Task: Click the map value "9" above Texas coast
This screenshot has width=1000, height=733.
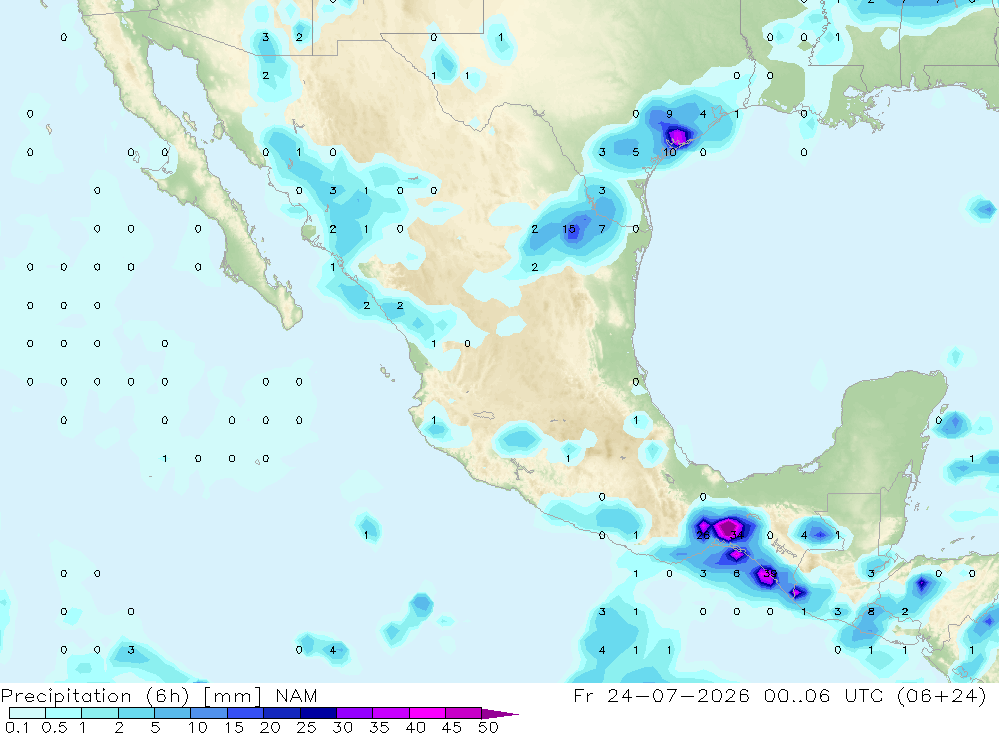Action: tap(669, 114)
